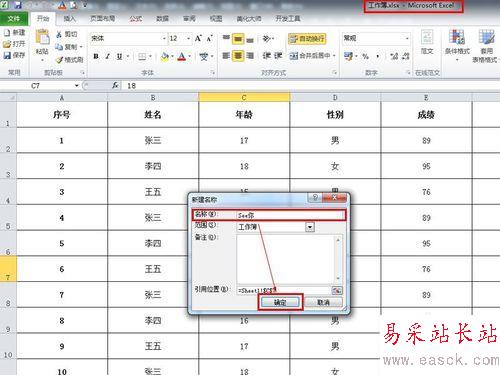The width and height of the screenshot is (500, 375).
Task: Open the font name 宋体 dropdown
Action: 164,39
